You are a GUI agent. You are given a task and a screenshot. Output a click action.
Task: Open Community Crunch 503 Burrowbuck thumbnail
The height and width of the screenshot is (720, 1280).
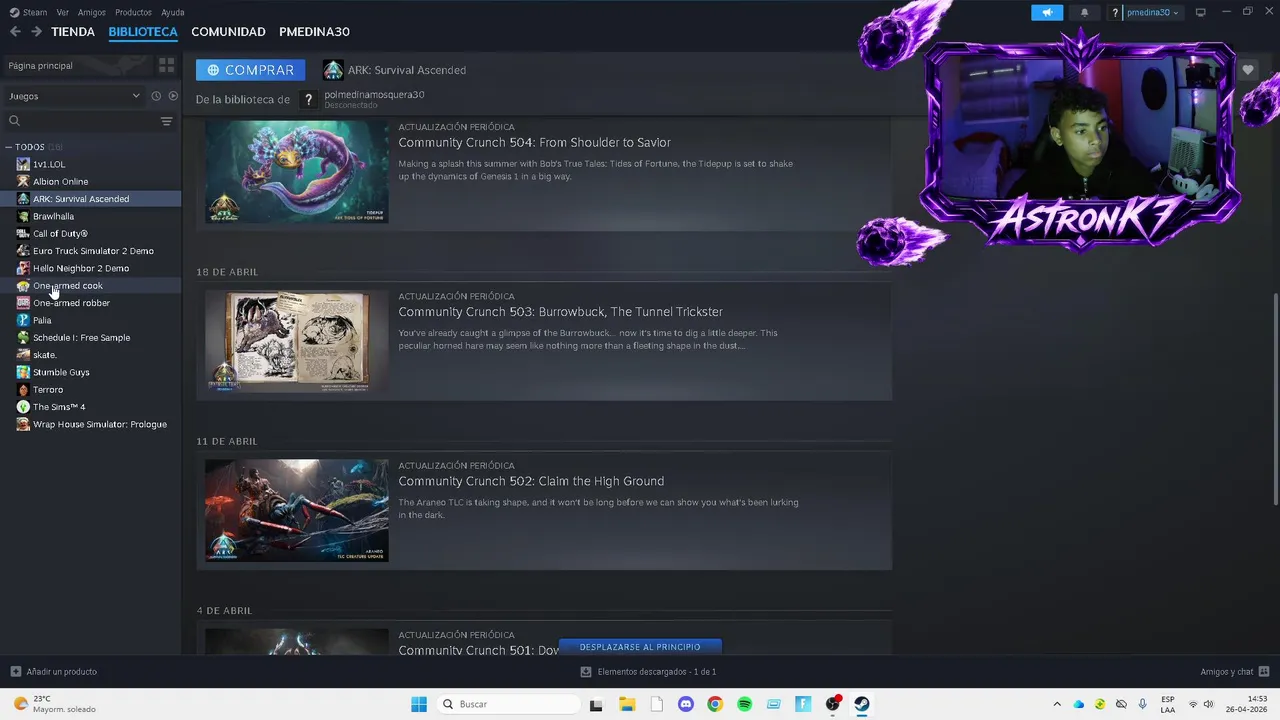[x=297, y=341]
